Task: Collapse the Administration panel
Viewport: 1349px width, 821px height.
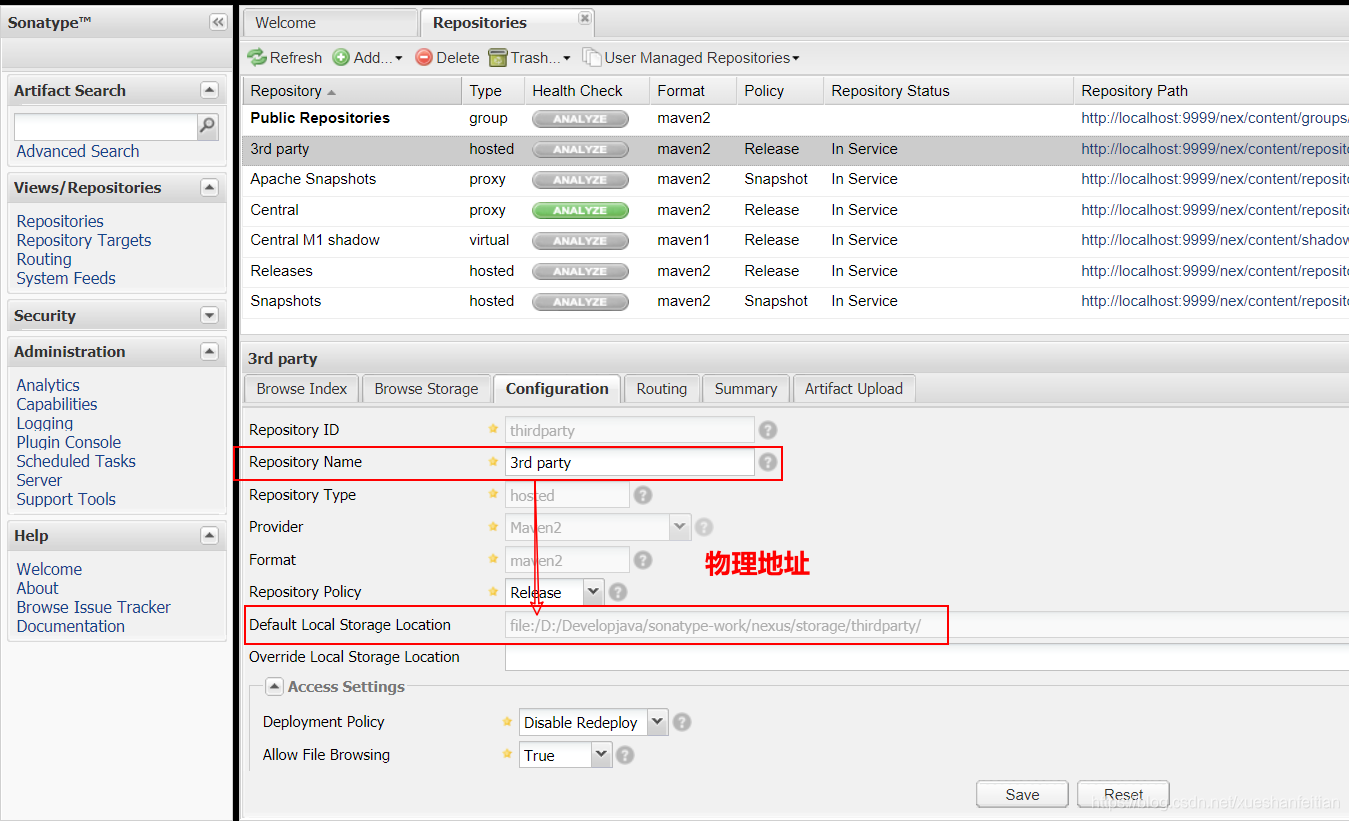Action: 209,351
